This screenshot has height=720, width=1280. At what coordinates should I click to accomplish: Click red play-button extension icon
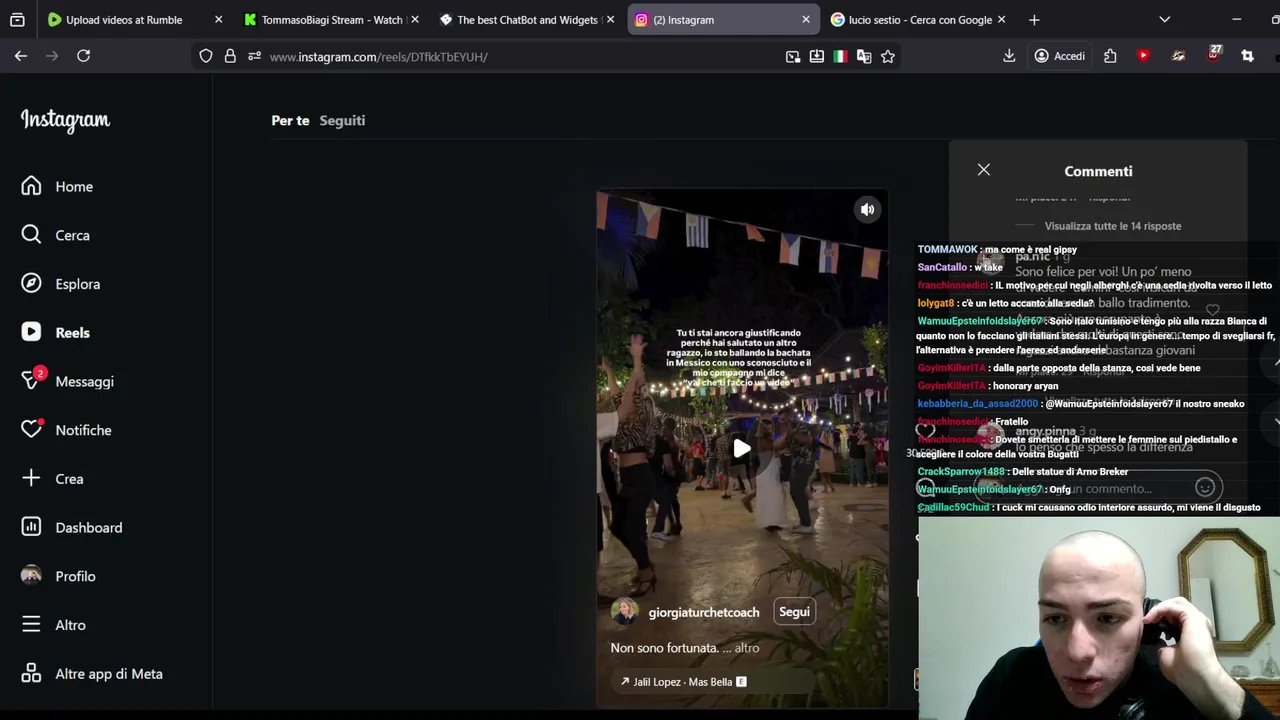click(x=1144, y=56)
